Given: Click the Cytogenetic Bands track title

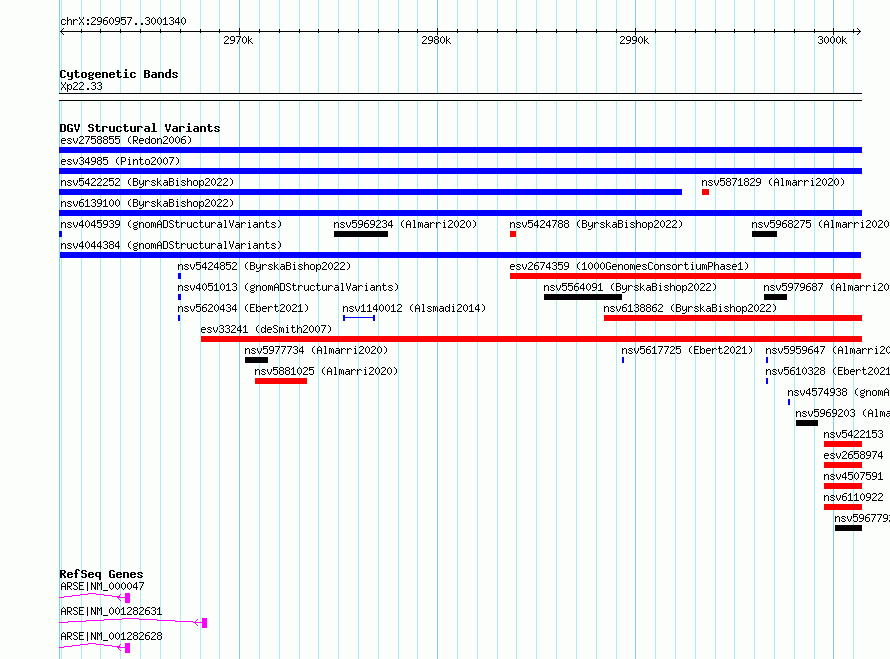Looking at the screenshot, I should (119, 74).
